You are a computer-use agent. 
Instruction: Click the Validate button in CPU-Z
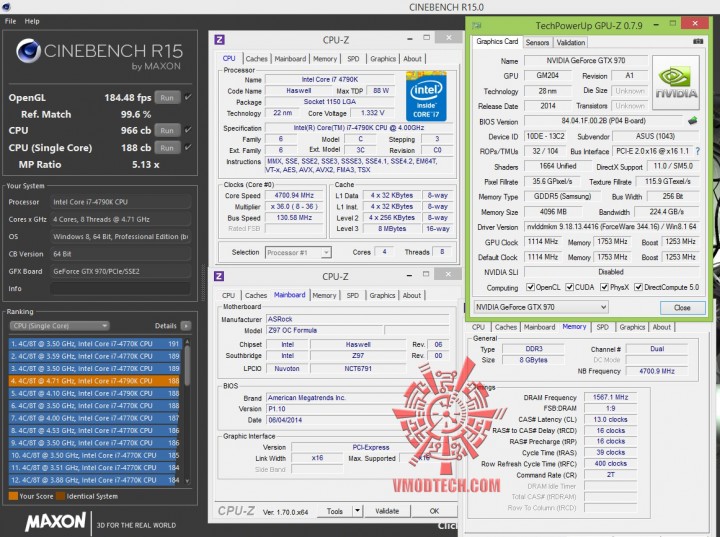point(387,511)
